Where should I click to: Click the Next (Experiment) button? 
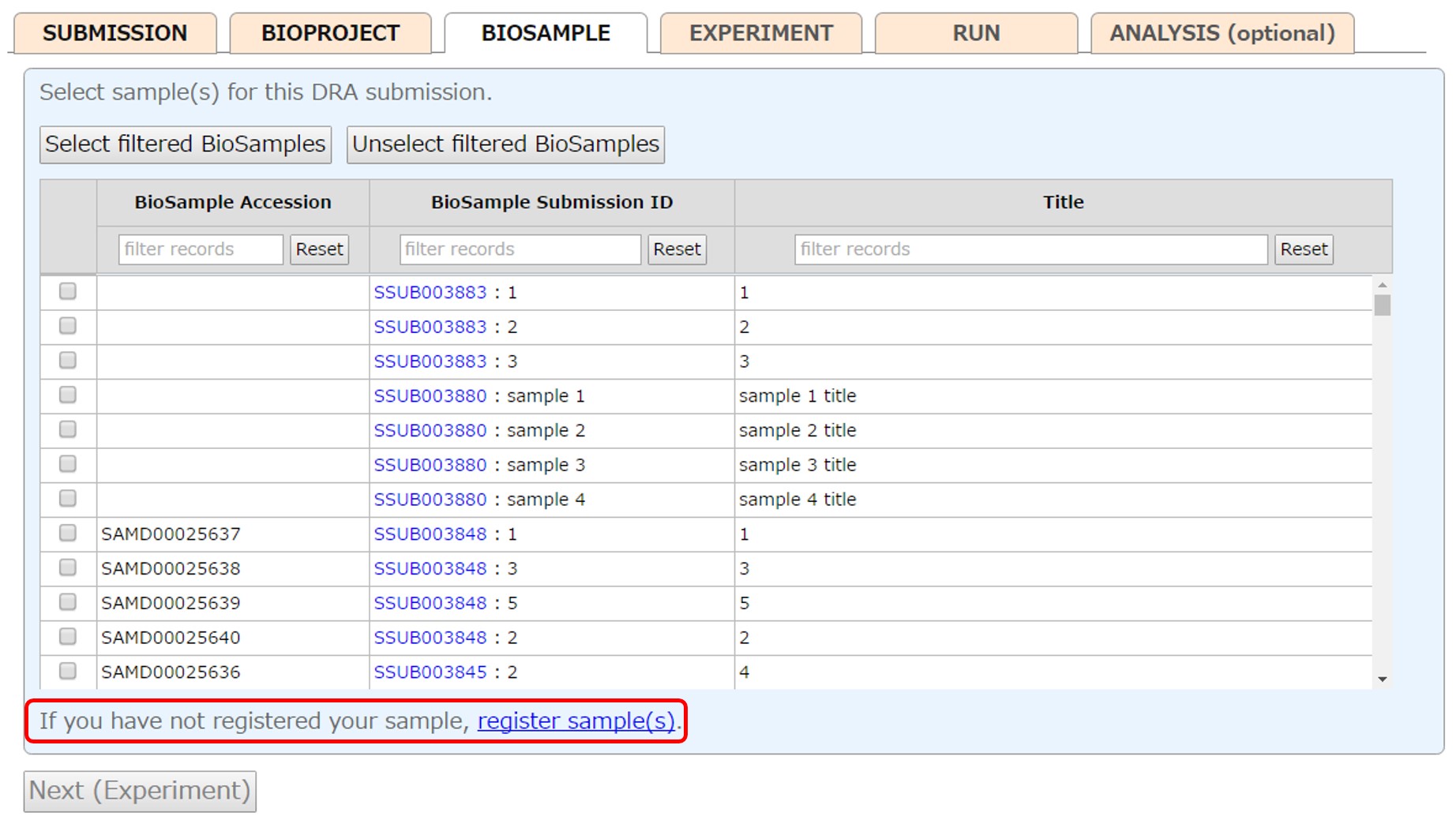pyautogui.click(x=140, y=791)
